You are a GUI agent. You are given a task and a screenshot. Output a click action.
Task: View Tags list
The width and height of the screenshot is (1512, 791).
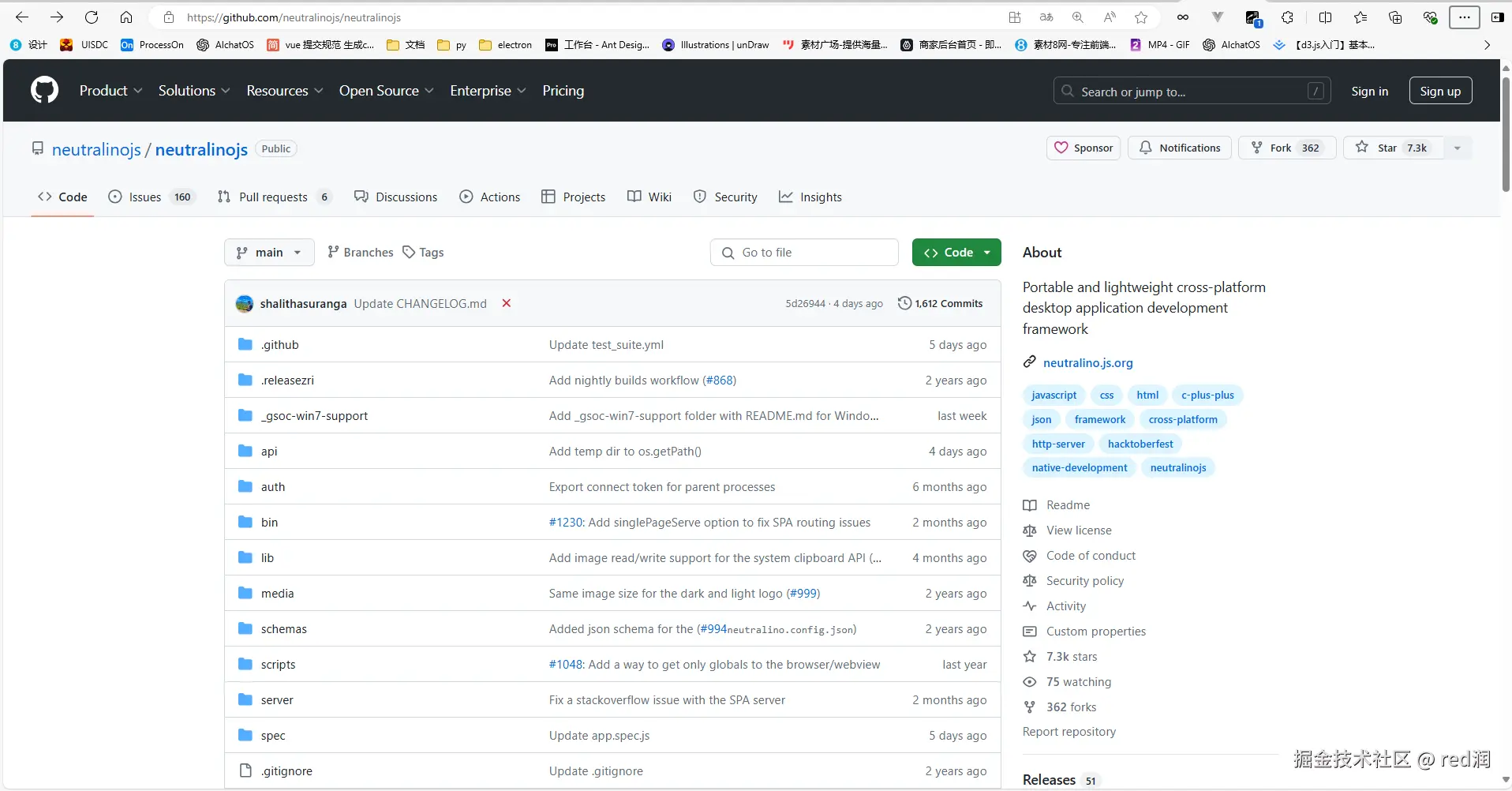423,252
